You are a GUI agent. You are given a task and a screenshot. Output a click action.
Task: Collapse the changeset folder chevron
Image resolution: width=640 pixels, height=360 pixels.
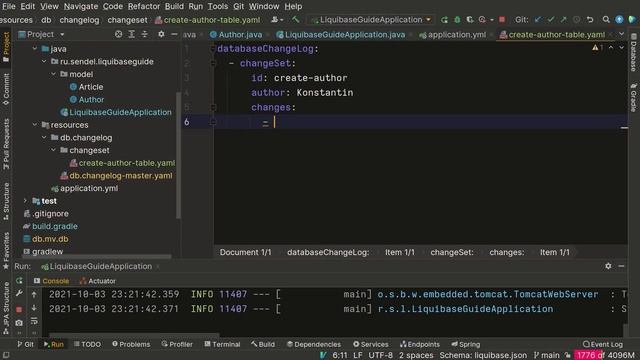(53, 150)
